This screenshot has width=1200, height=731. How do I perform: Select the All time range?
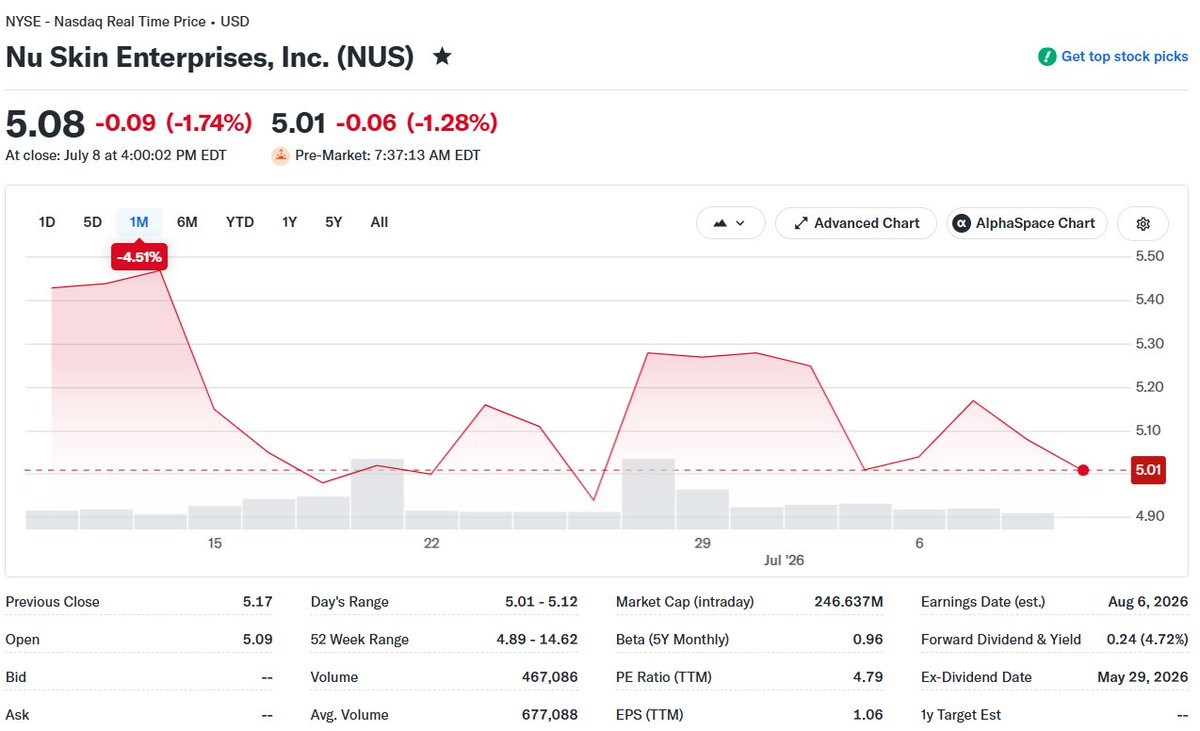pos(379,222)
